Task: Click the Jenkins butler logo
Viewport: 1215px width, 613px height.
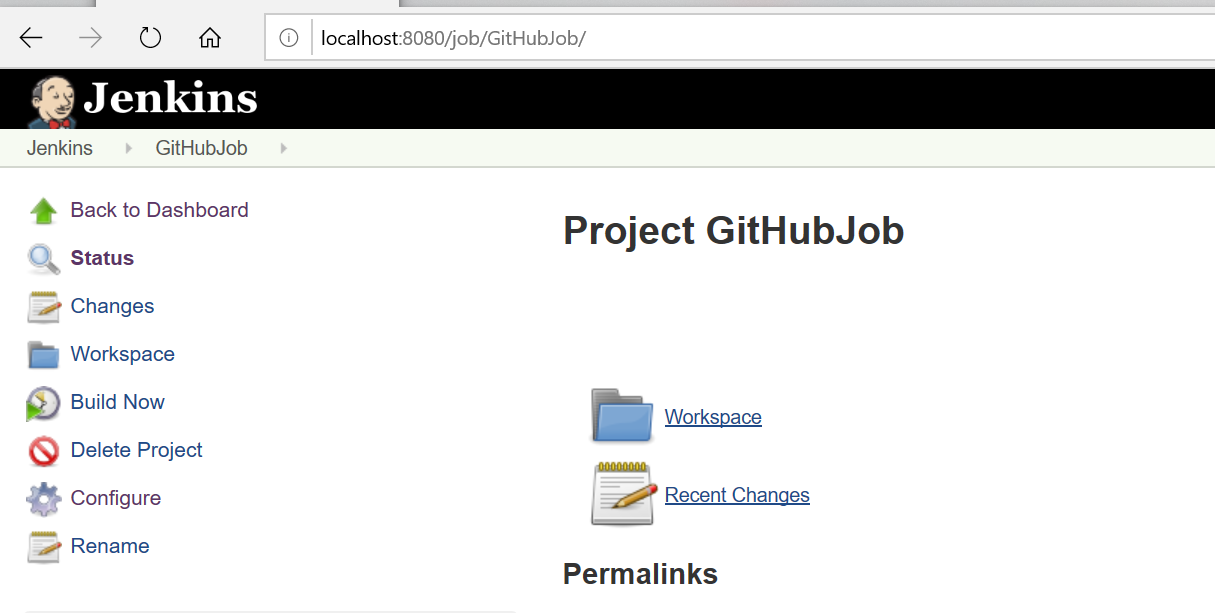Action: (52, 101)
